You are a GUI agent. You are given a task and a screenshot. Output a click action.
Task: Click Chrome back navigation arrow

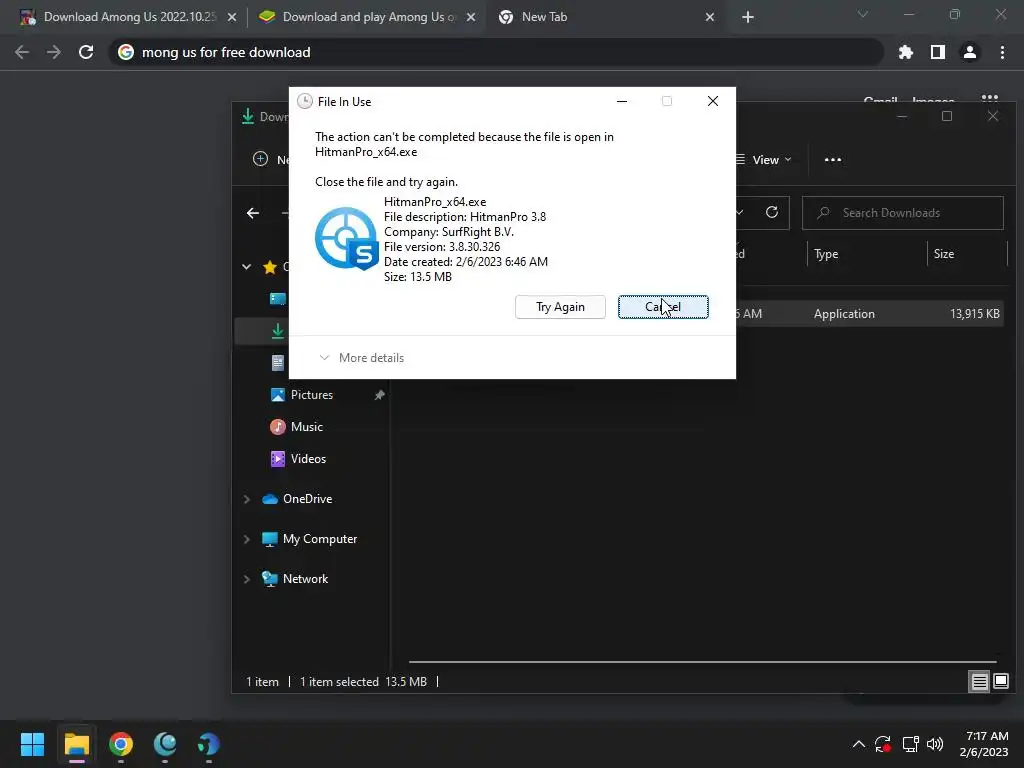click(22, 52)
